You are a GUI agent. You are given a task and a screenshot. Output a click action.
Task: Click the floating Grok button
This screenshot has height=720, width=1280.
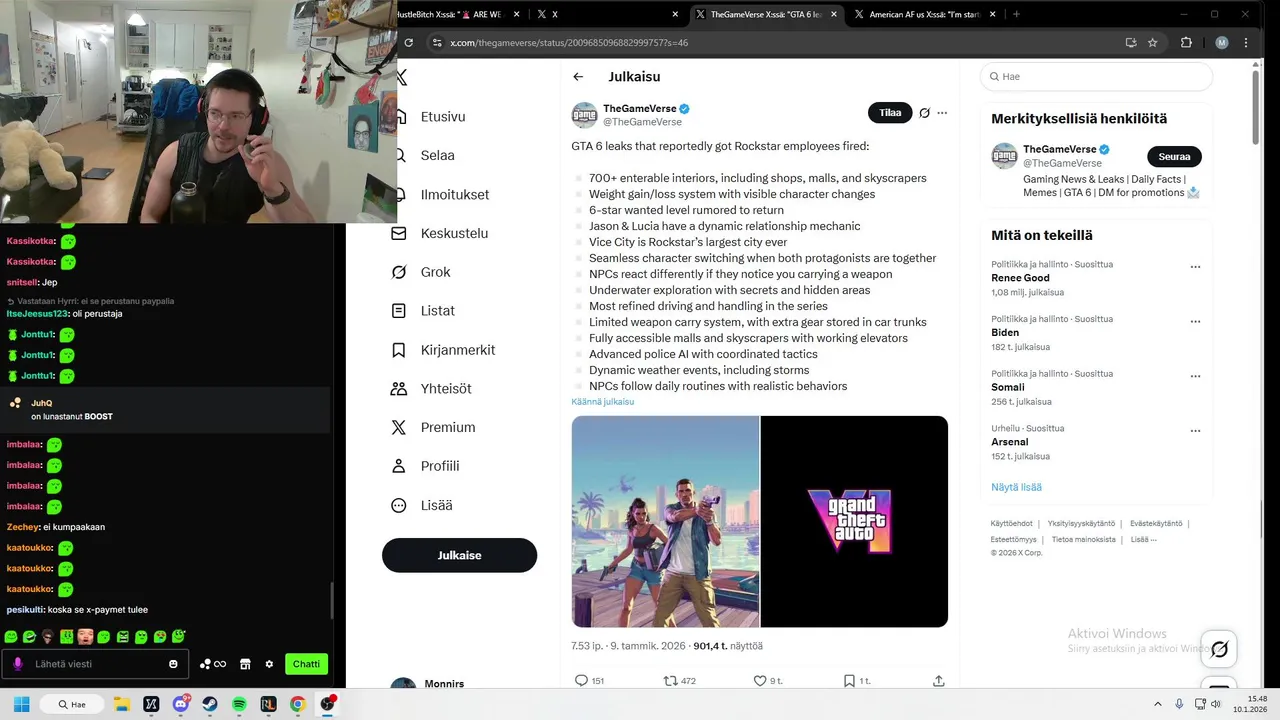[1219, 650]
